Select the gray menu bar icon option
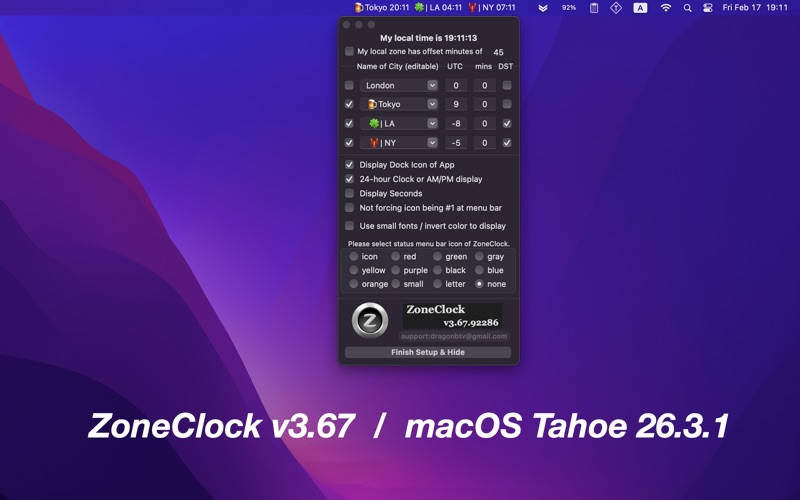Image resolution: width=800 pixels, height=500 pixels. pos(479,257)
